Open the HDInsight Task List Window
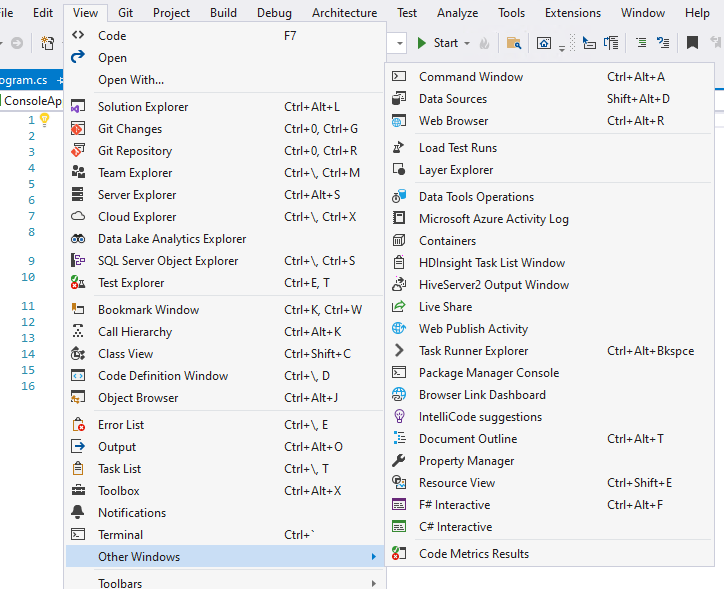 549,263
